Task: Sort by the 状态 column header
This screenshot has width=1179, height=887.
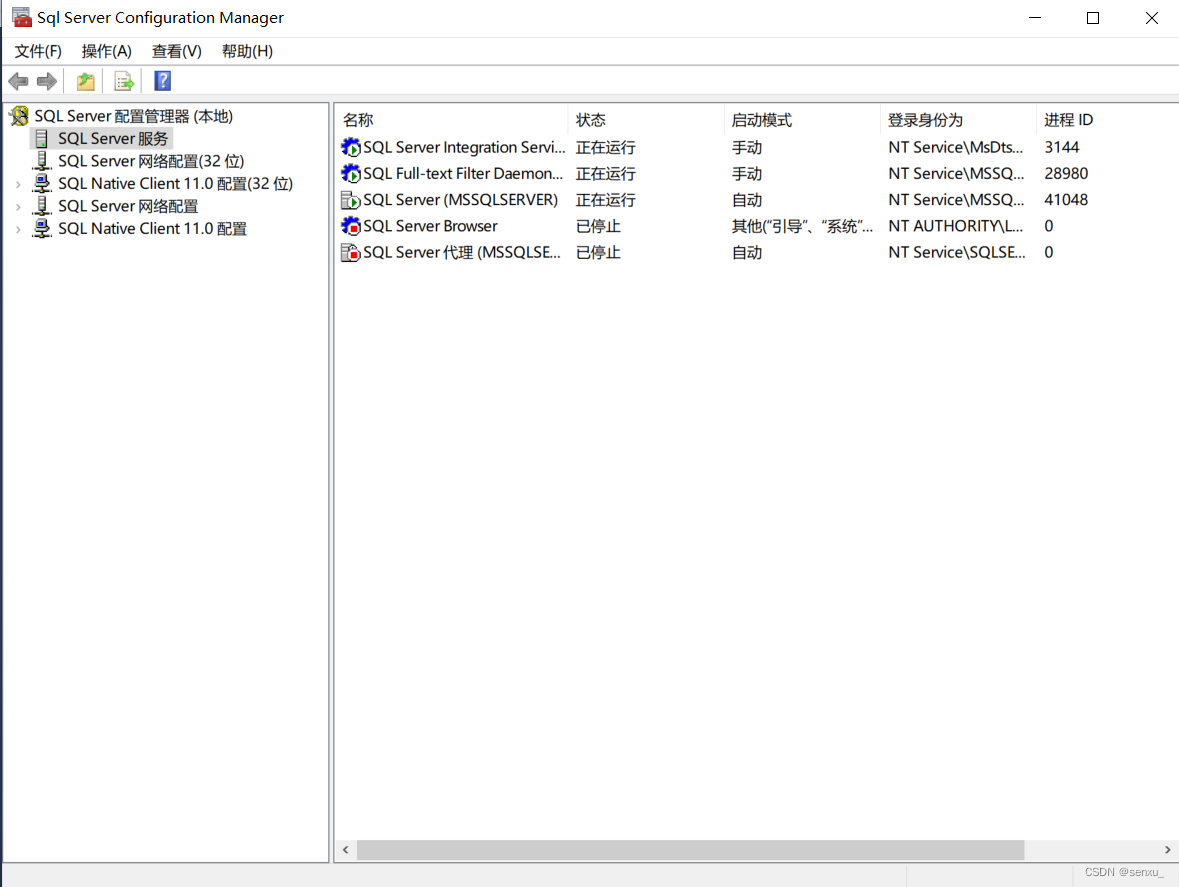Action: (646, 120)
